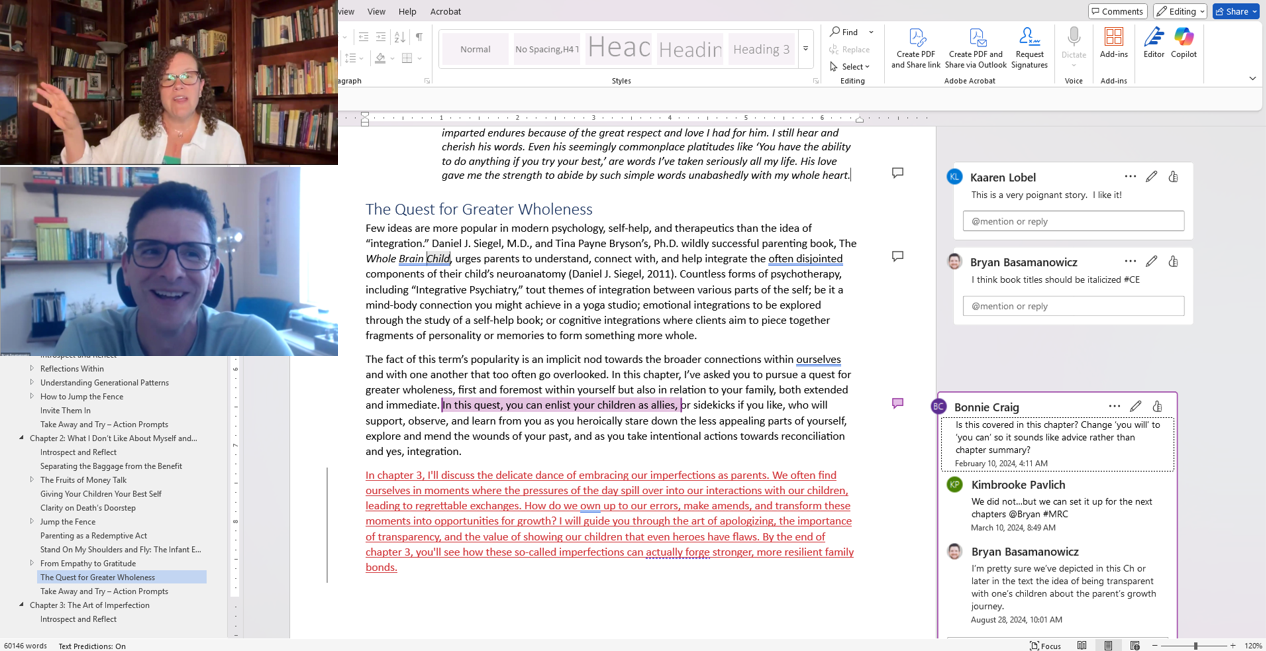Switch to Print Layout view
Screen dimensions: 1266x651
point(1107,646)
